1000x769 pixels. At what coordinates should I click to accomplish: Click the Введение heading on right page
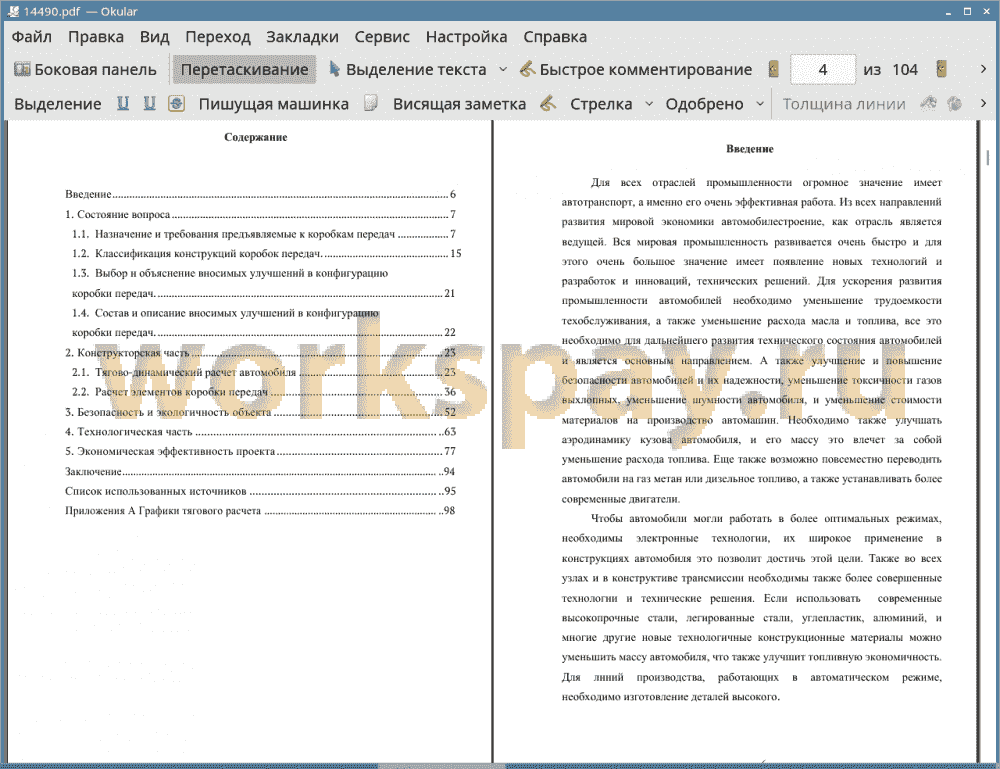coord(749,149)
